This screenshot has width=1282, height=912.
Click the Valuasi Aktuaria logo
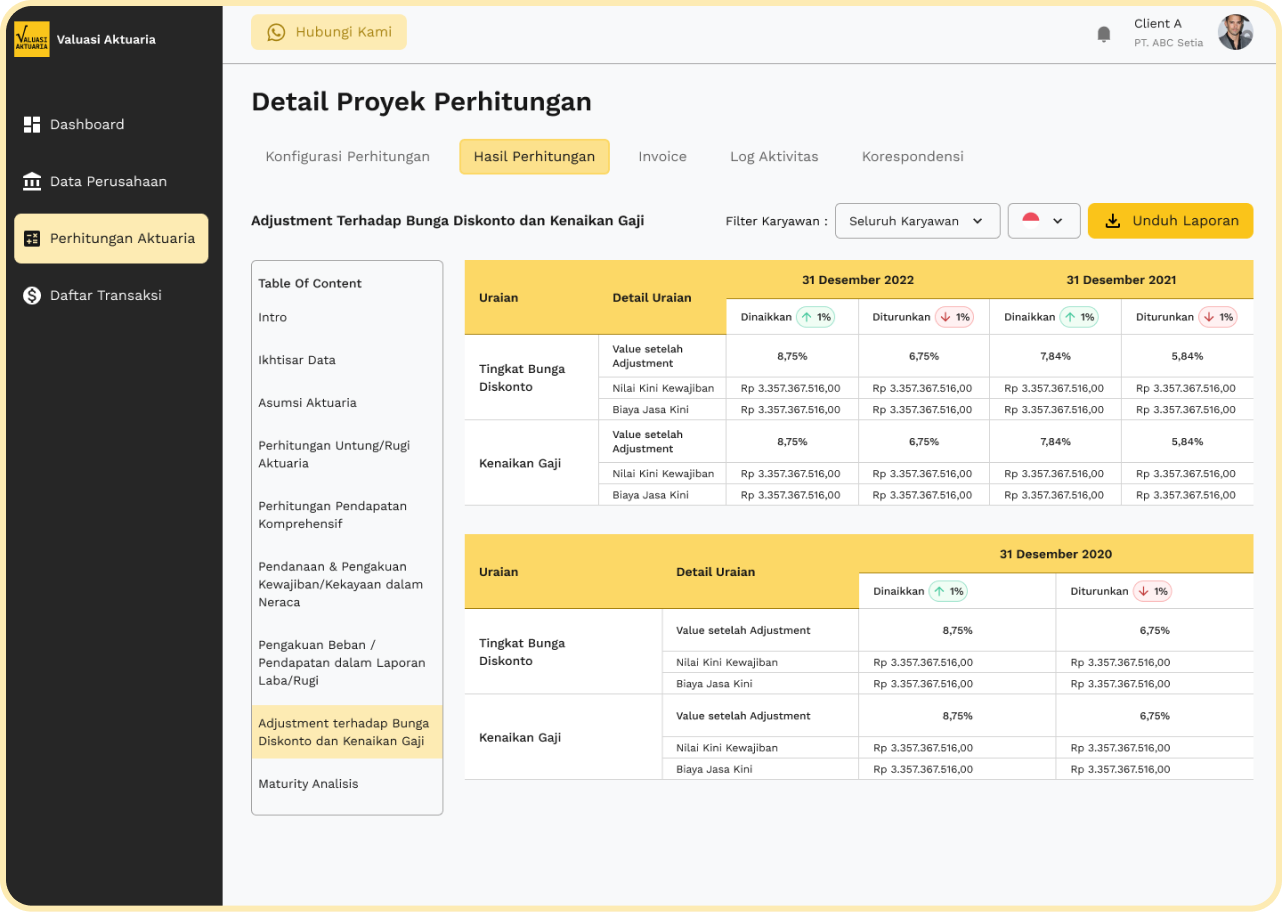point(32,40)
